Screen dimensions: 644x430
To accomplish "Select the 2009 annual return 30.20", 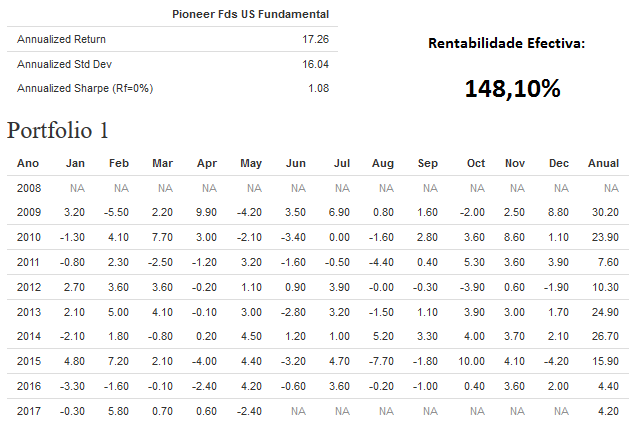I will click(604, 213).
